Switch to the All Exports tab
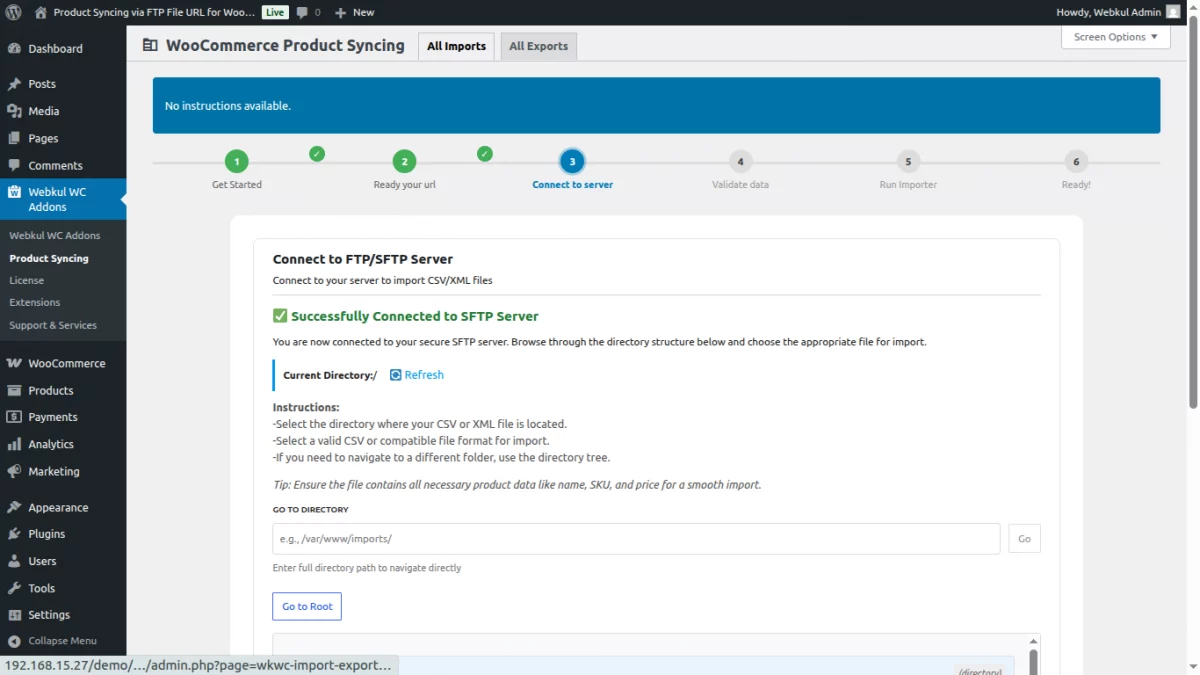 pos(538,45)
